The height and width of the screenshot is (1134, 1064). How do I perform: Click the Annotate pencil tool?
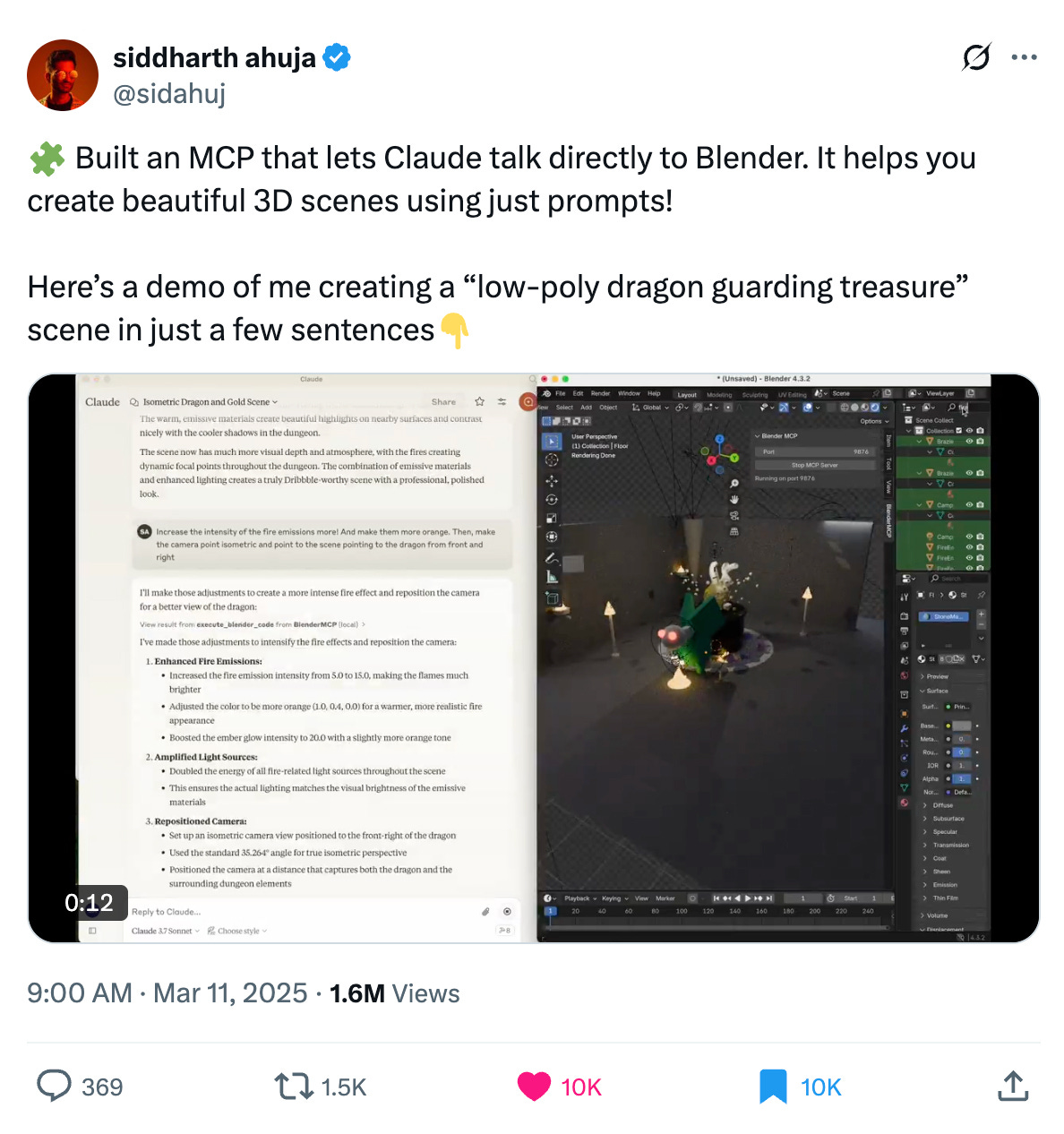(552, 558)
